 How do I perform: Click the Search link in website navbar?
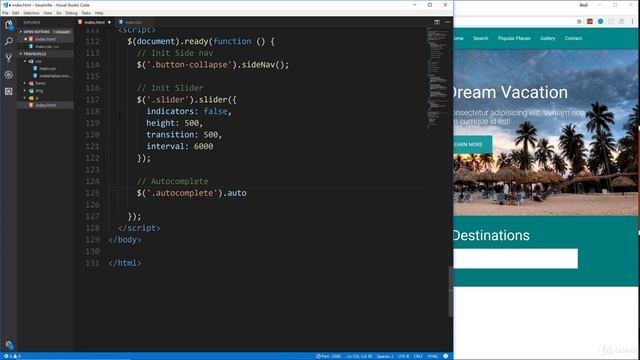480,38
